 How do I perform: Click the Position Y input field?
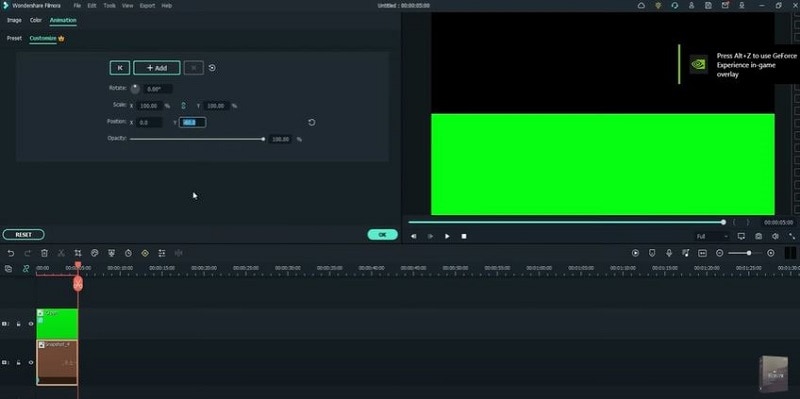[192, 122]
